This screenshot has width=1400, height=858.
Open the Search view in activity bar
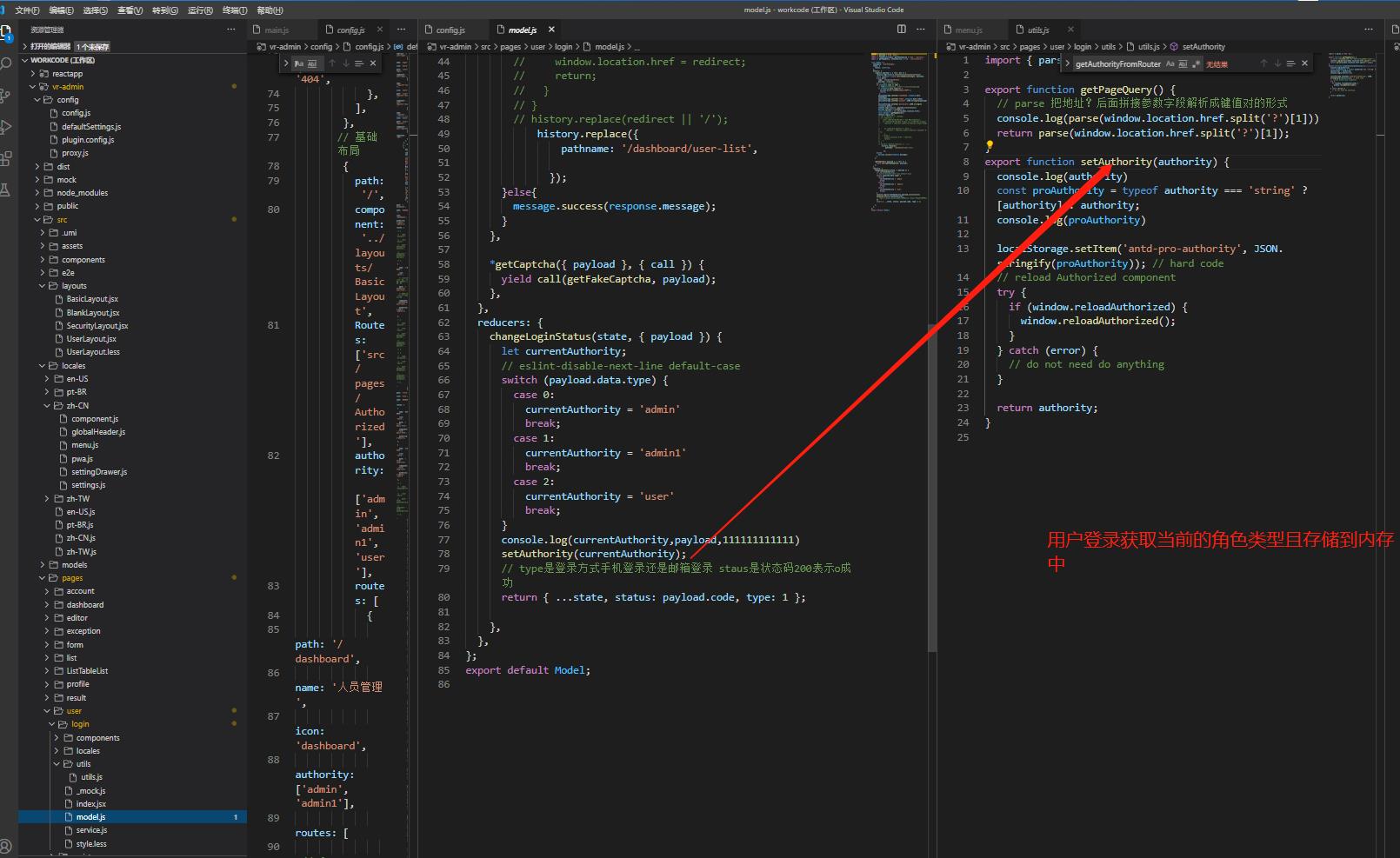pos(7,63)
